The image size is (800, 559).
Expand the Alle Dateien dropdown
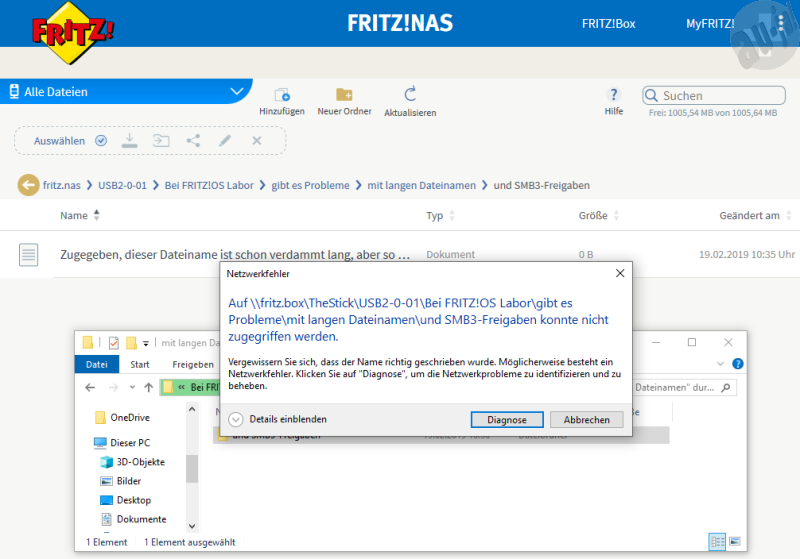(237, 92)
